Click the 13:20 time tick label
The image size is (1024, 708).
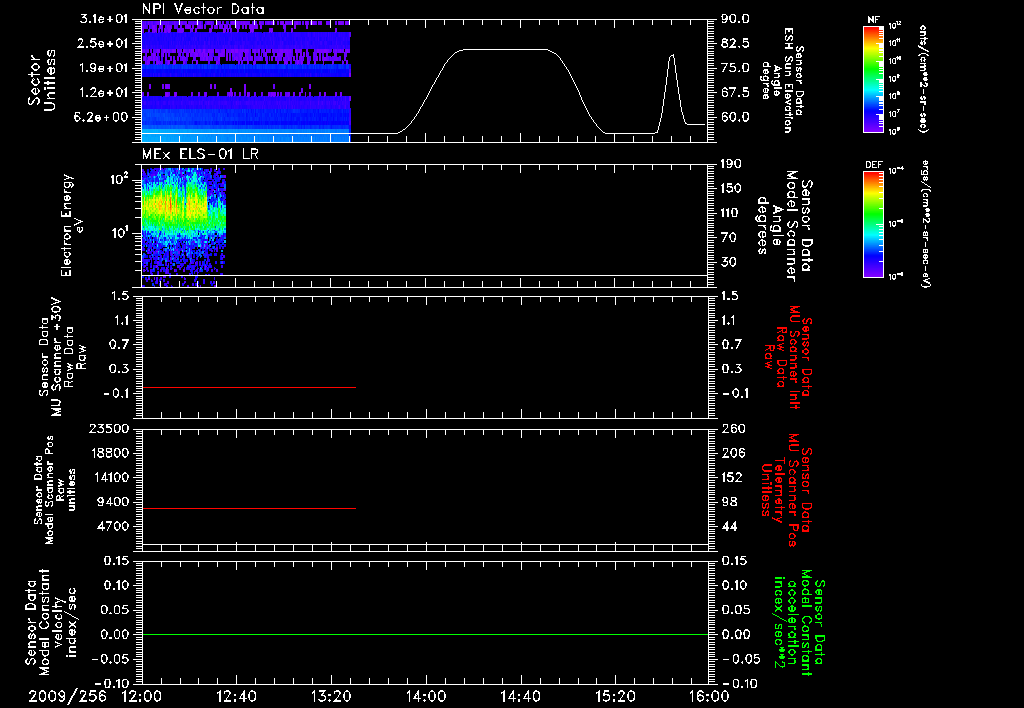pyautogui.click(x=331, y=696)
